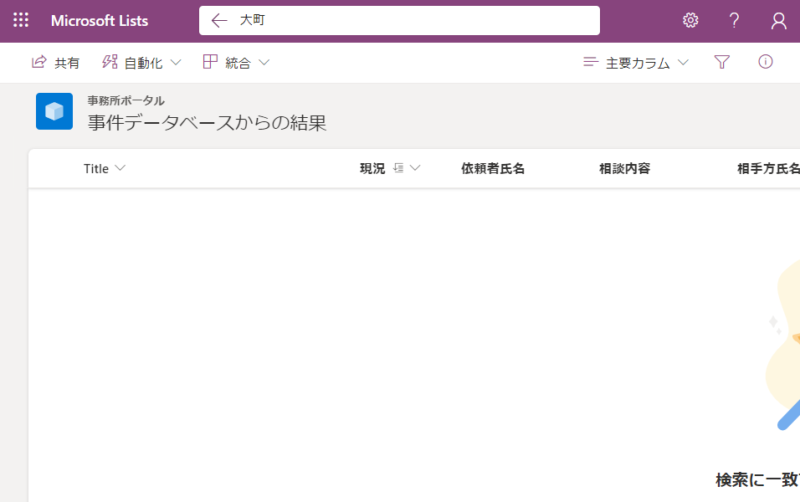Image resolution: width=800 pixels, height=502 pixels.
Task: Open the 現況 column header menu
Action: tap(390, 168)
